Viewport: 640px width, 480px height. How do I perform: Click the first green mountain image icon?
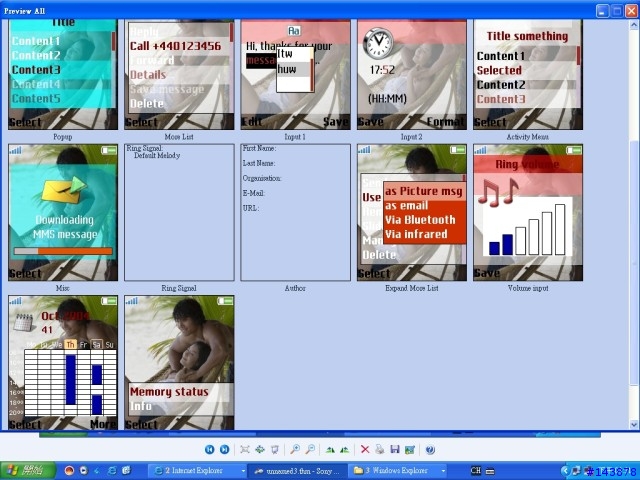[330, 450]
